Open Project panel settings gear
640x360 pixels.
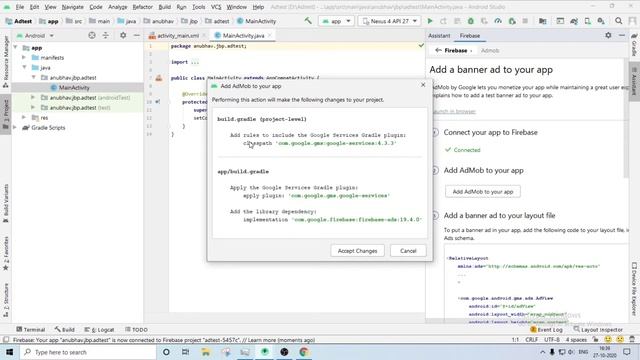[123, 36]
